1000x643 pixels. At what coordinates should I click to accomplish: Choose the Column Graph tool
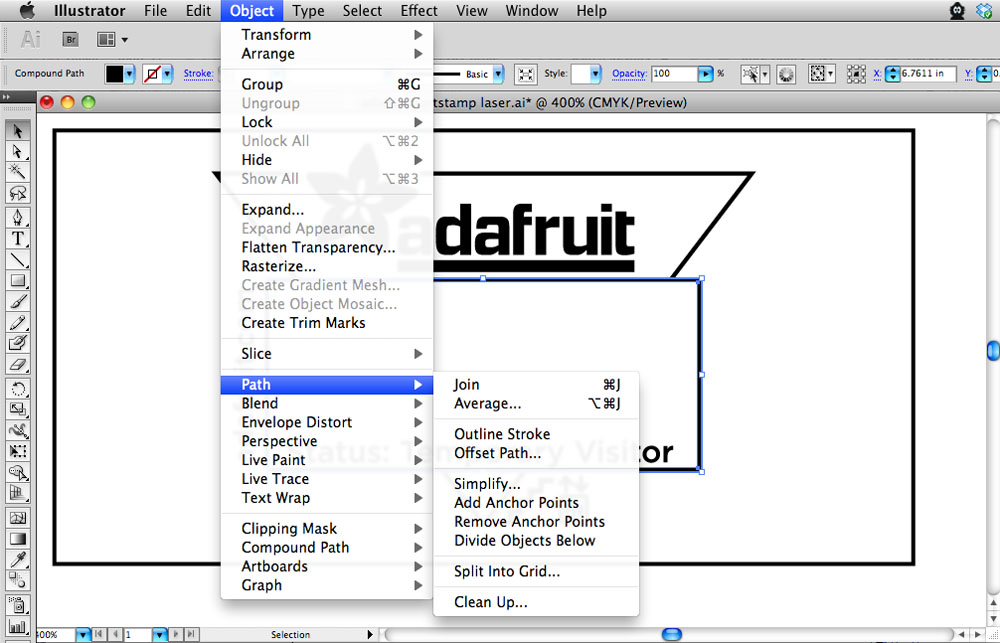pyautogui.click(x=18, y=626)
